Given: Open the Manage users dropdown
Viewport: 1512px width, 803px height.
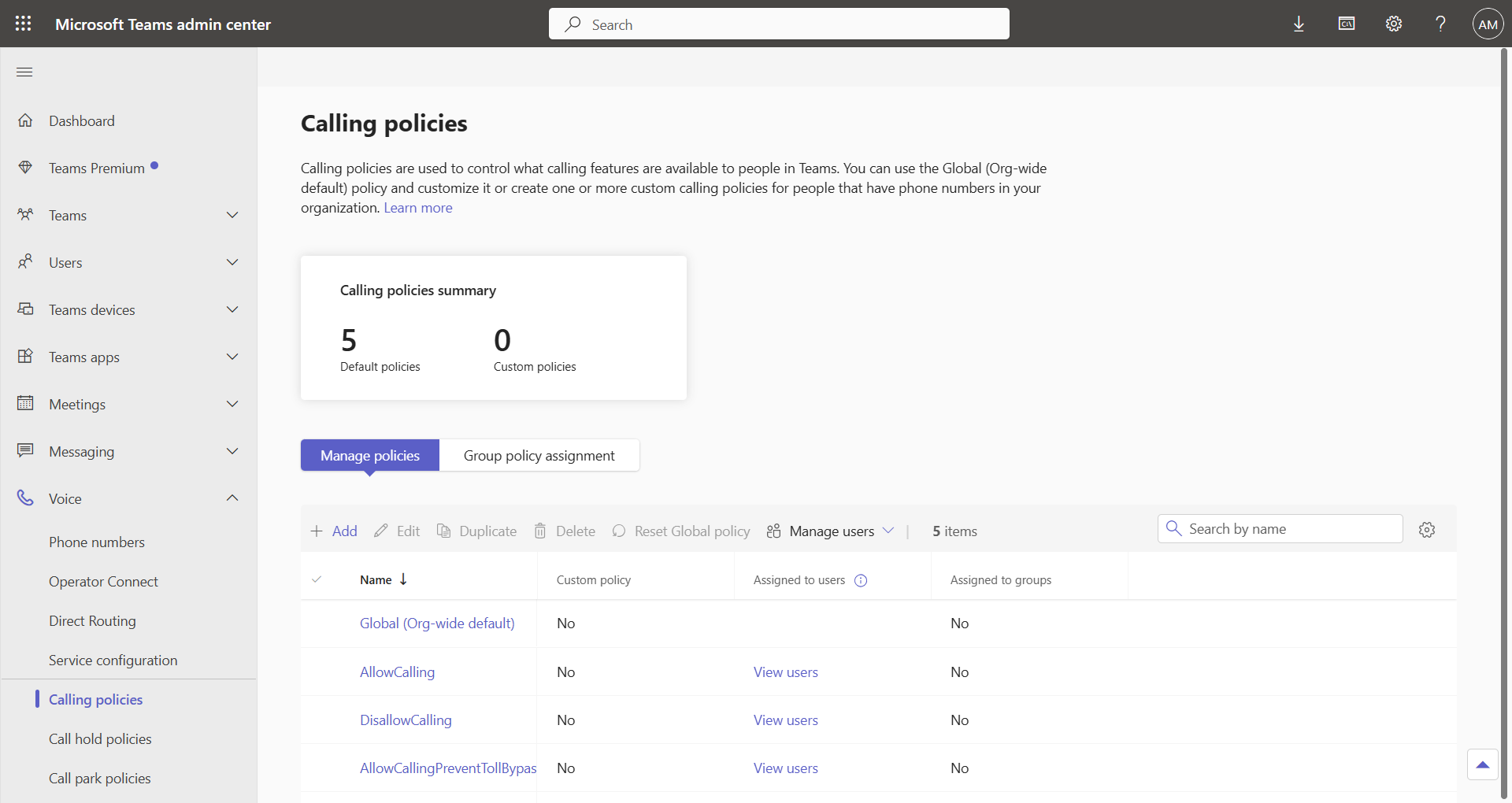Looking at the screenshot, I should (831, 531).
